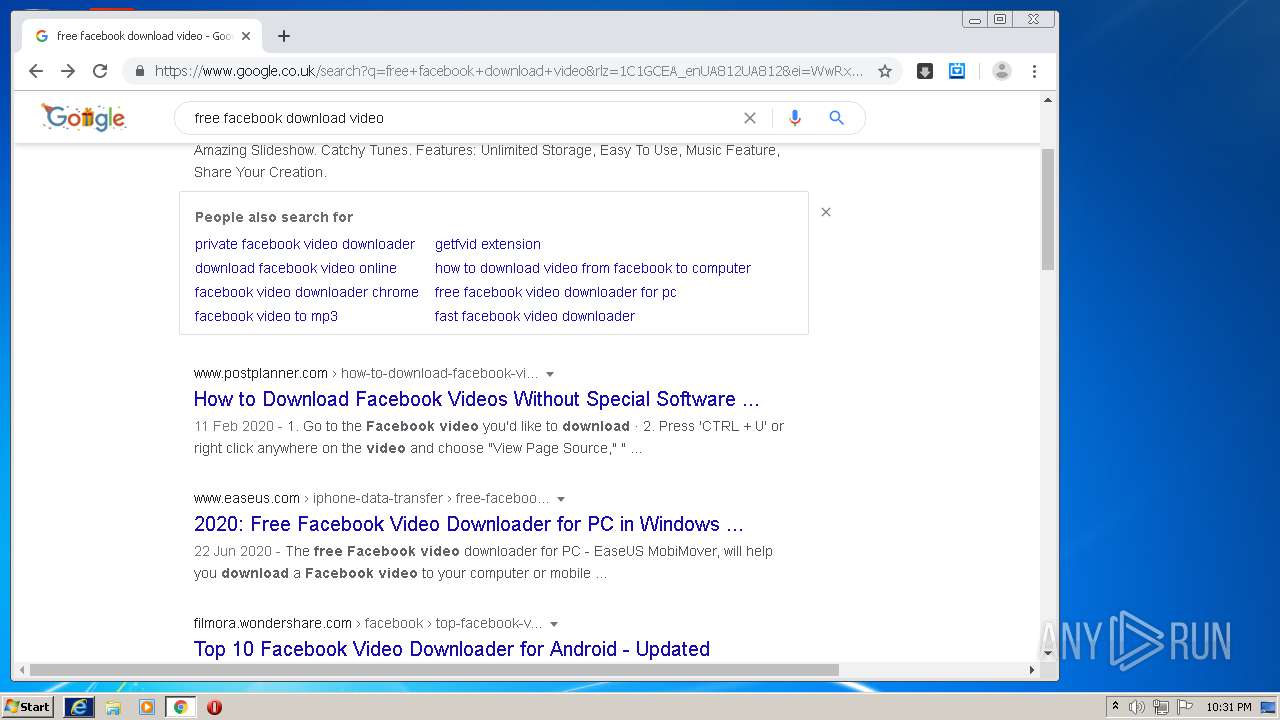Bookmark this page with star icon
1280x720 pixels.
click(x=884, y=71)
